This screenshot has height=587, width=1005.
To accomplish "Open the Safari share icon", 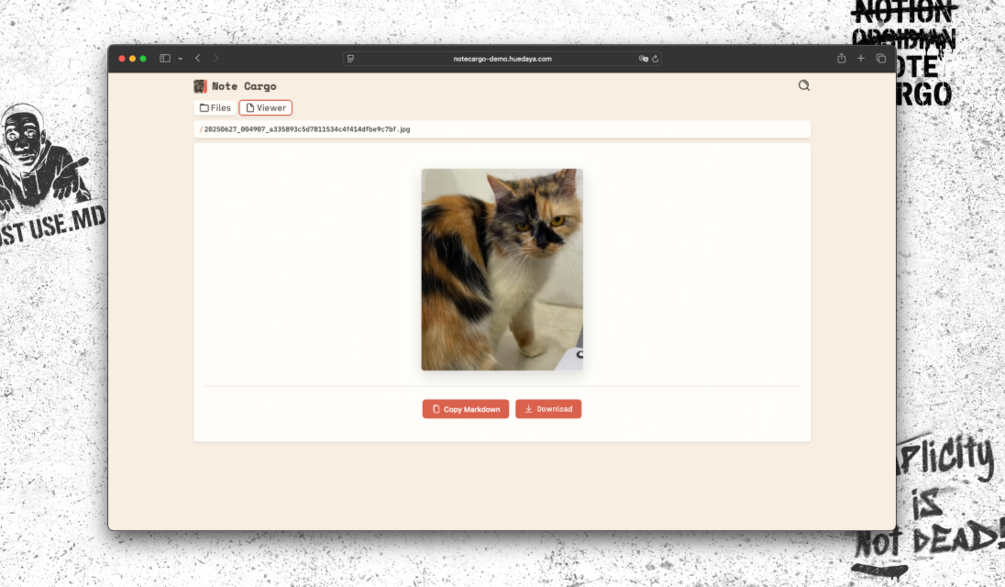I will 841,58.
